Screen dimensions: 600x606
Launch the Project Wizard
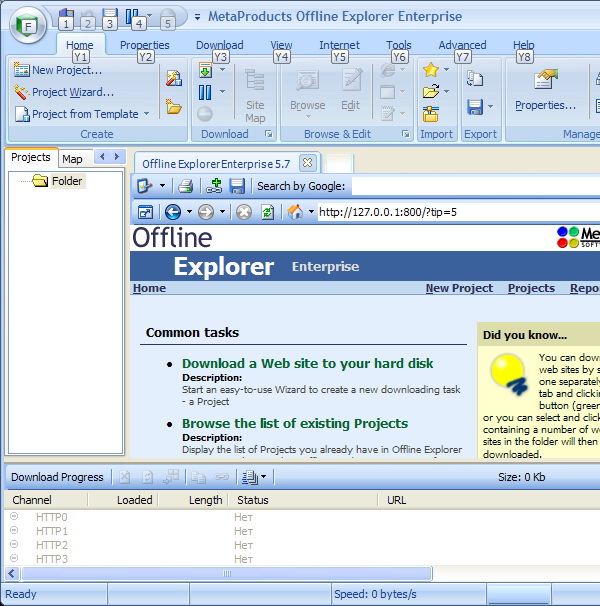click(x=64, y=92)
